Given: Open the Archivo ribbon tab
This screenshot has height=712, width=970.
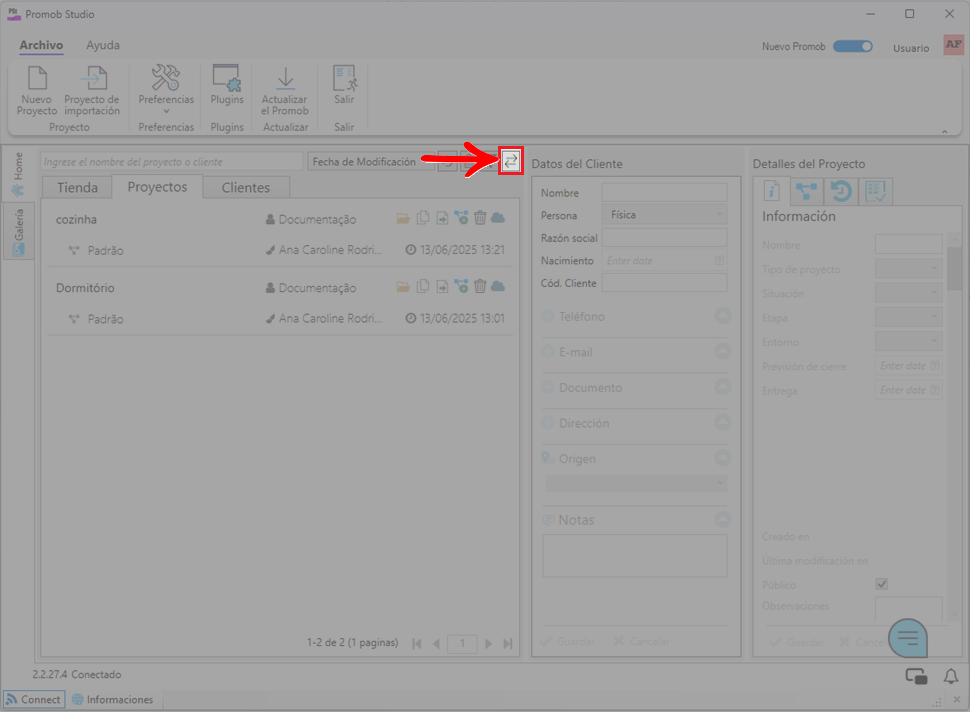Looking at the screenshot, I should [x=41, y=45].
